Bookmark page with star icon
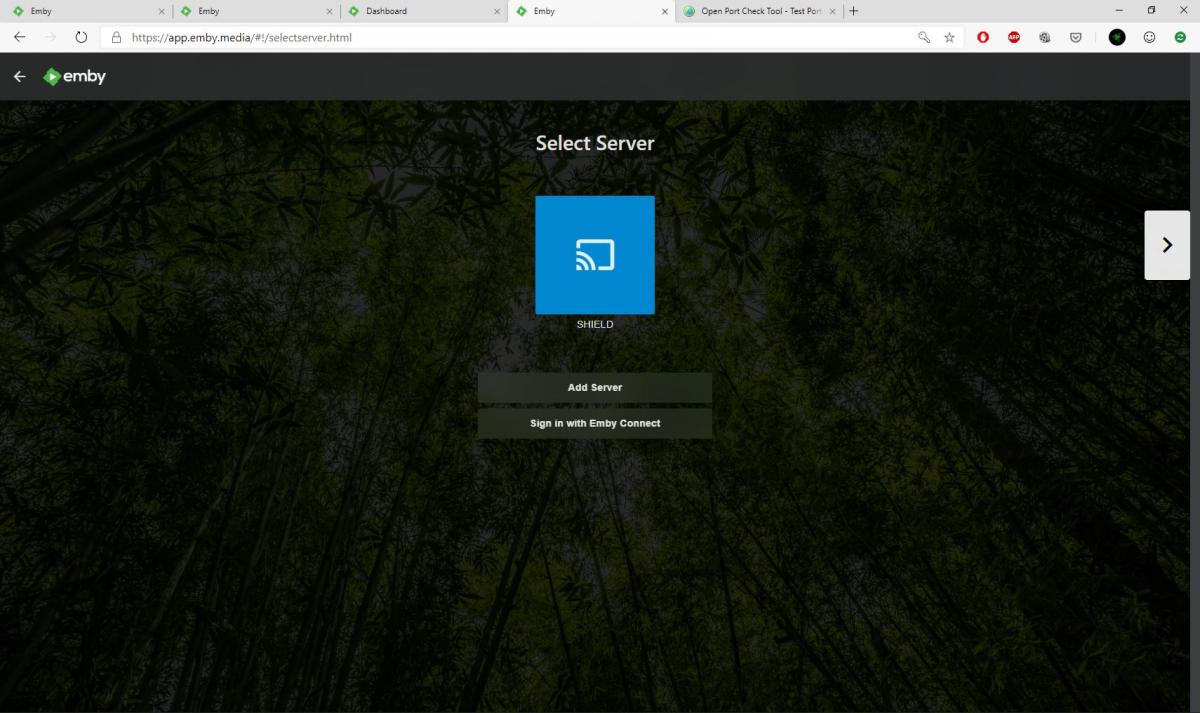Viewport: 1200px width, 713px height. [949, 38]
